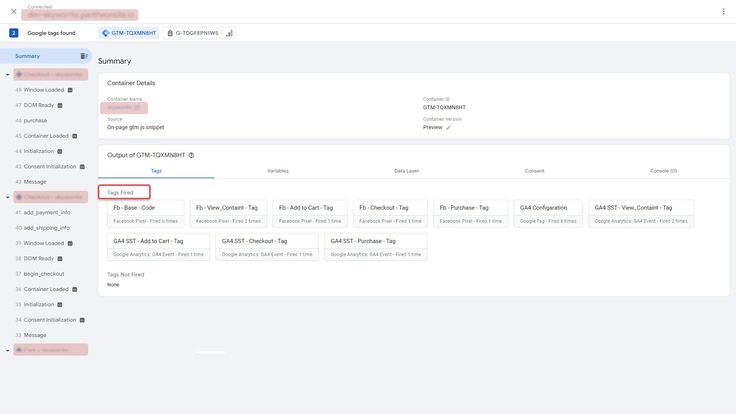Select event 46 purchase
Screen dimensions: 736x414
coord(35,121)
